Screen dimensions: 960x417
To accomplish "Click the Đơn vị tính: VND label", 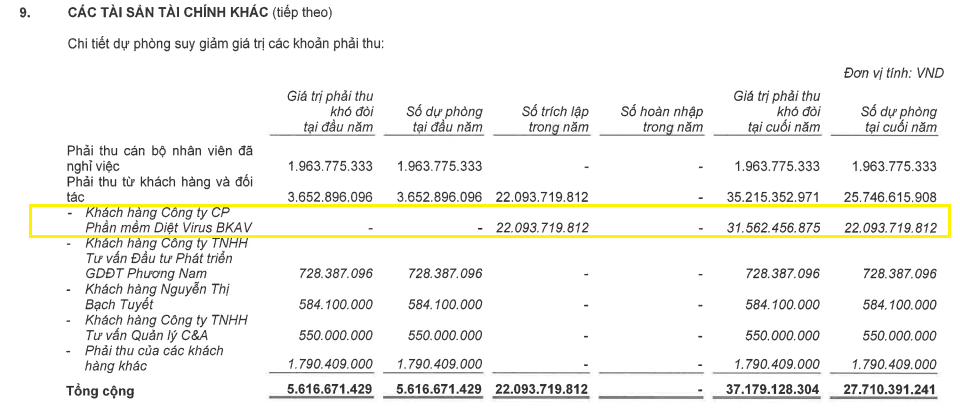I will pos(893,73).
